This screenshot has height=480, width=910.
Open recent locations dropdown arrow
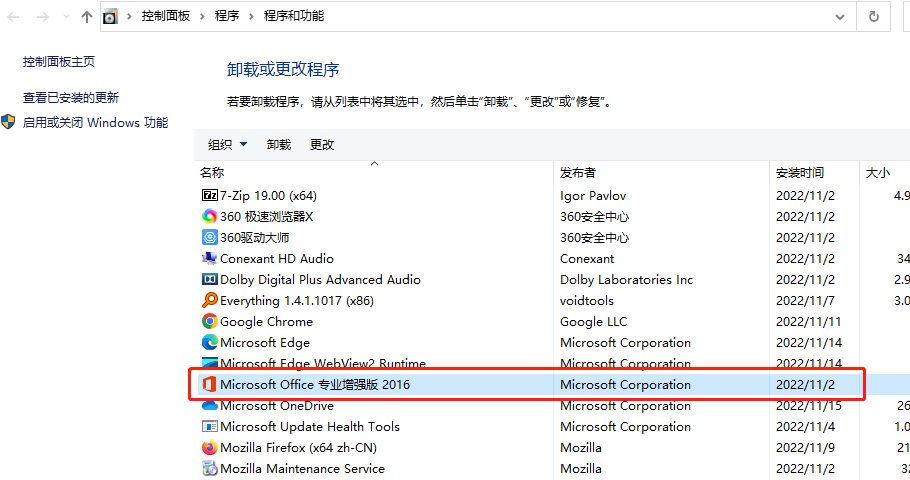pos(66,17)
